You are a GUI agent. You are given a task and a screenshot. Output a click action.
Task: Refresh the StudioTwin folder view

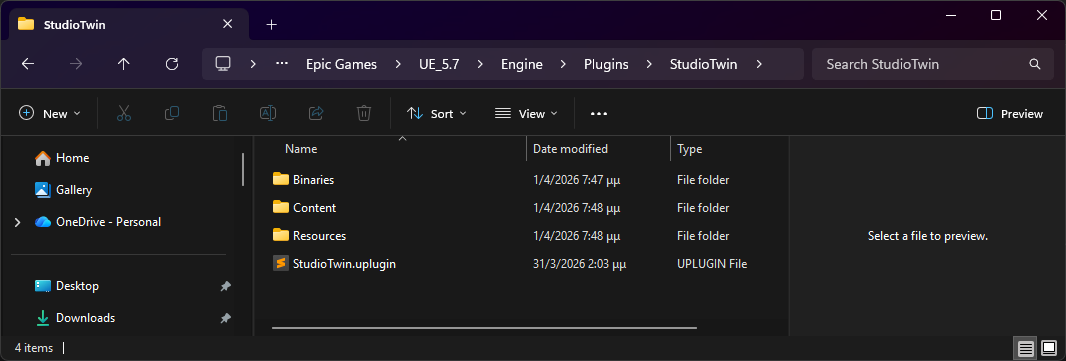point(172,64)
